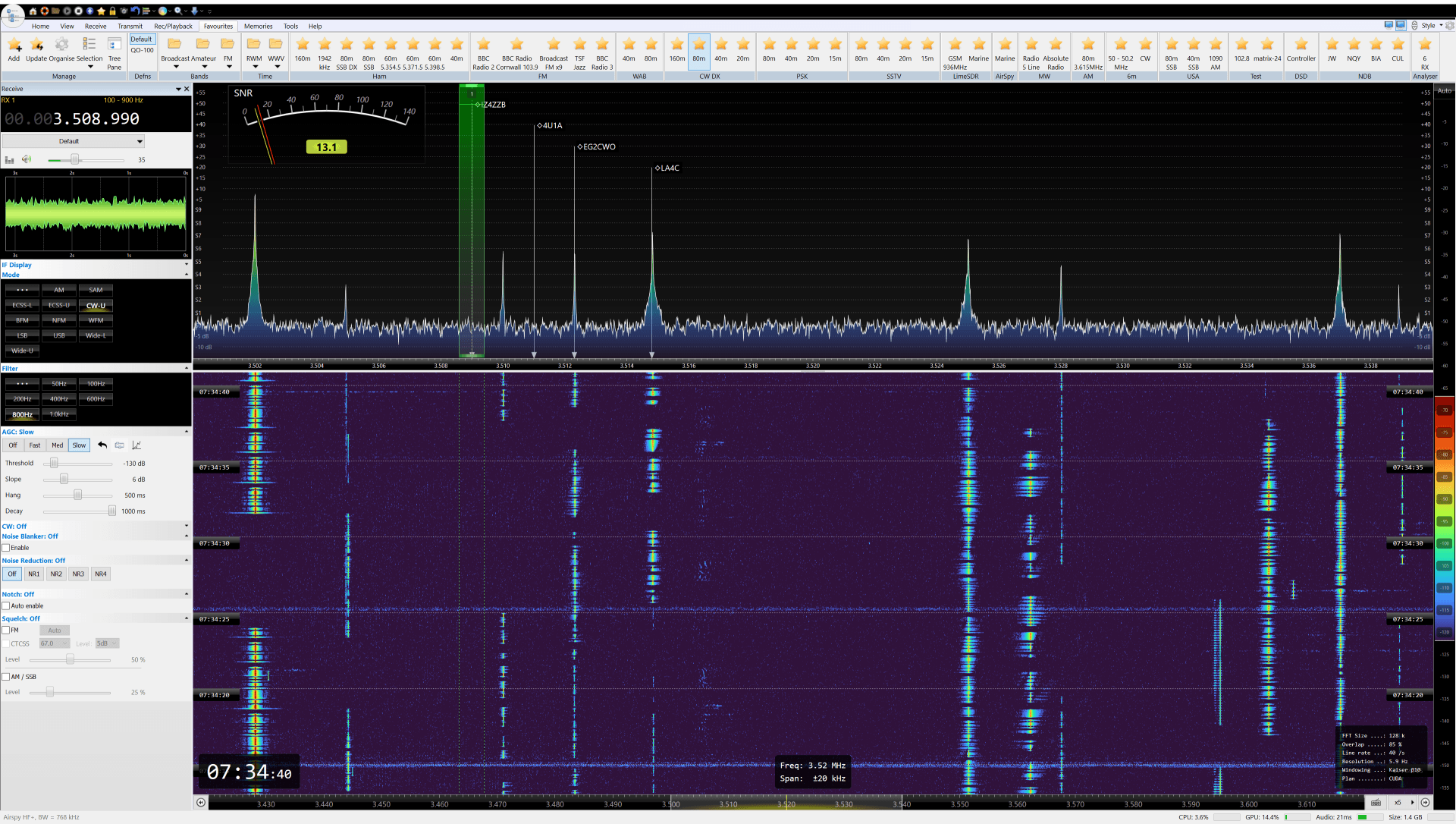The width and height of the screenshot is (1456, 824).
Task: Adjust the AGC Threshold slider
Action: (54, 464)
